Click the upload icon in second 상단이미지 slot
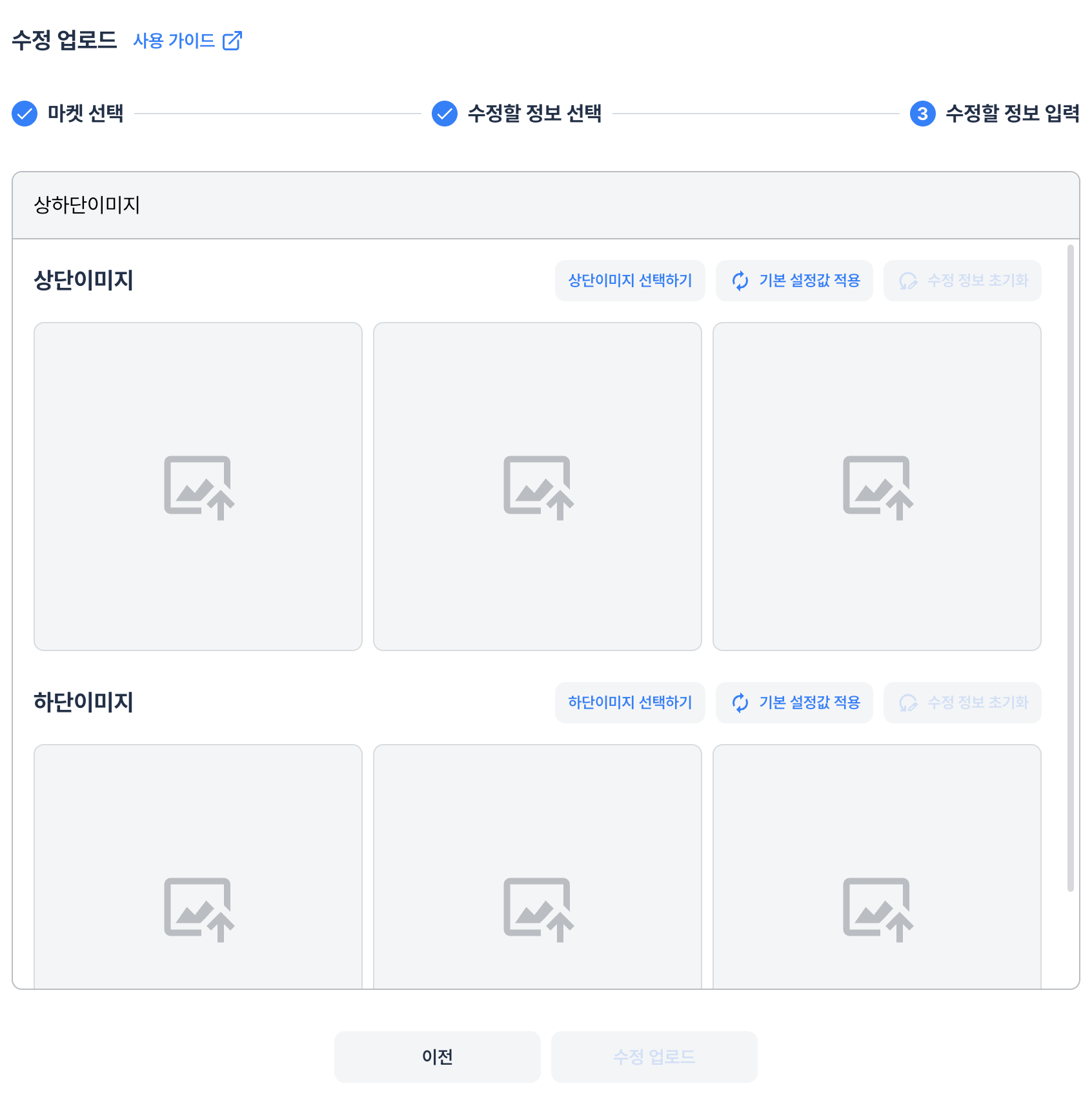The width and height of the screenshot is (1092, 1097). (x=537, y=487)
